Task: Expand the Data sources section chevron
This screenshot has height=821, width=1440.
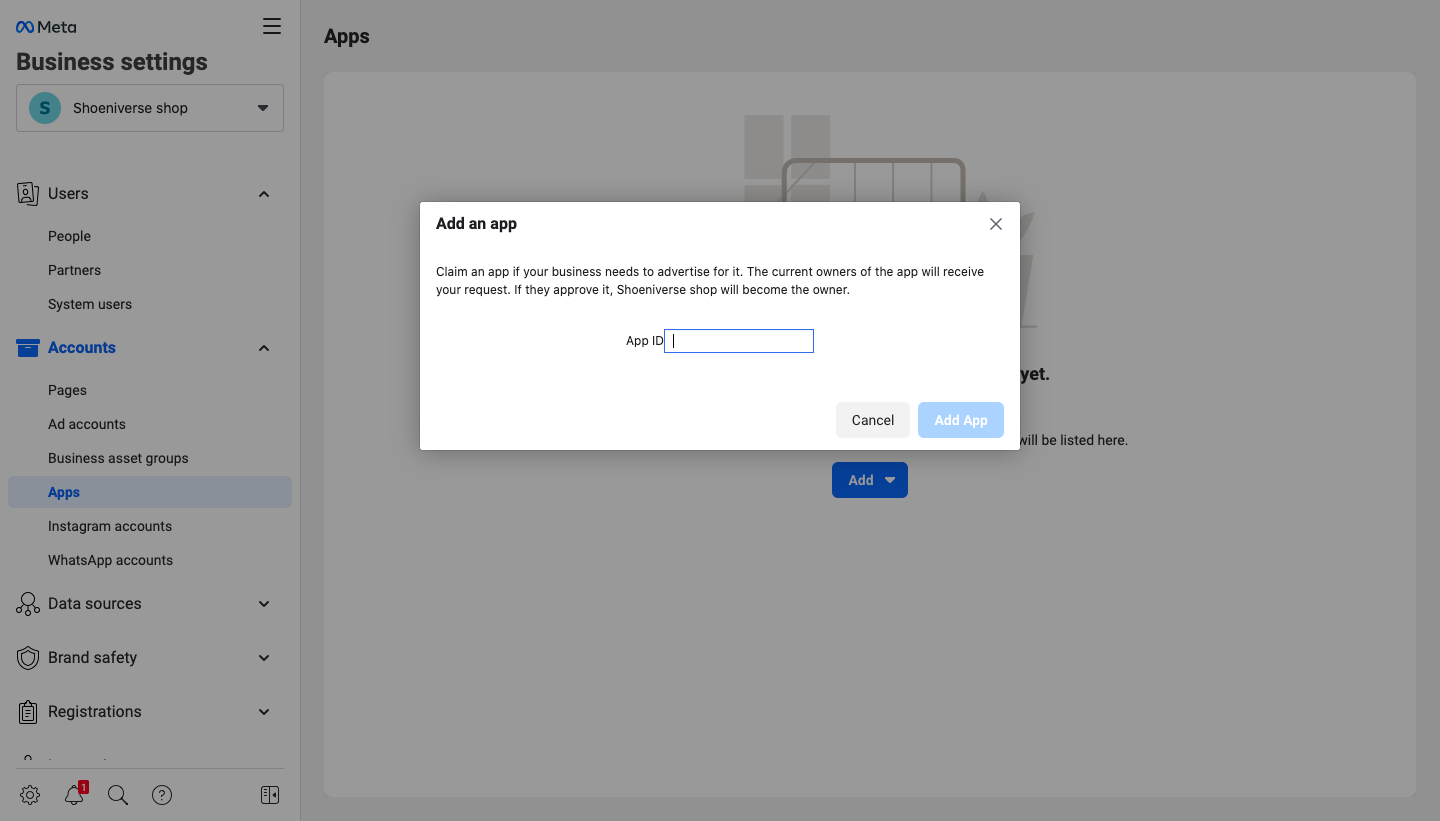Action: tap(264, 604)
